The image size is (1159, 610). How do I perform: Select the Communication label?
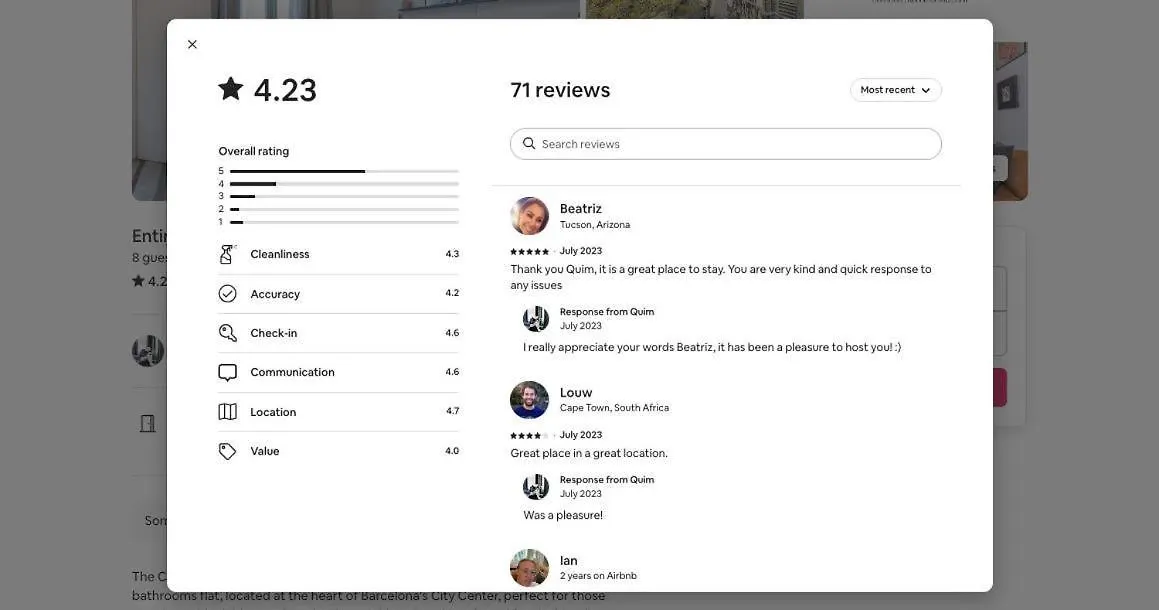tap(292, 372)
